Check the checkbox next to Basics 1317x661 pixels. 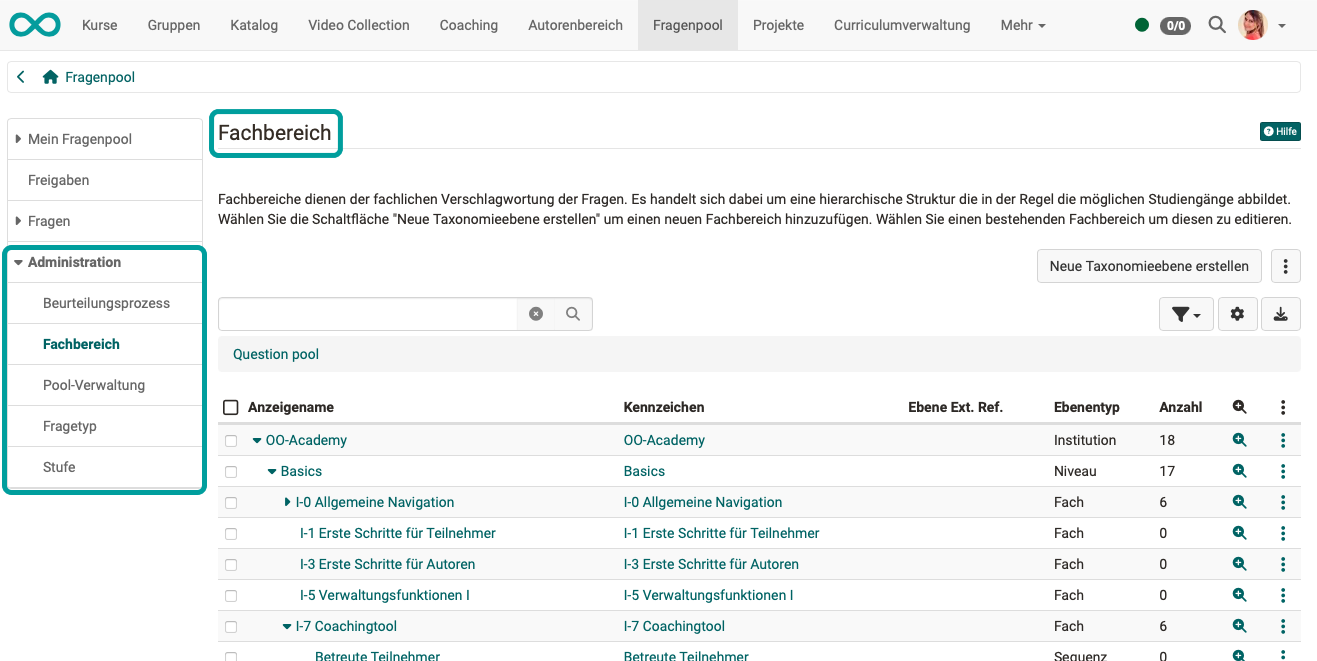click(231, 471)
